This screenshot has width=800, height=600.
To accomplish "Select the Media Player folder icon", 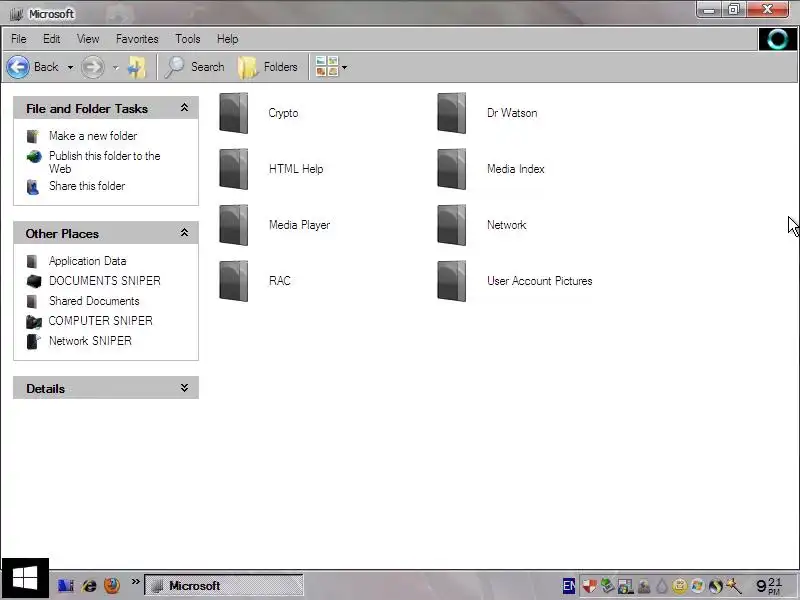I will 234,225.
